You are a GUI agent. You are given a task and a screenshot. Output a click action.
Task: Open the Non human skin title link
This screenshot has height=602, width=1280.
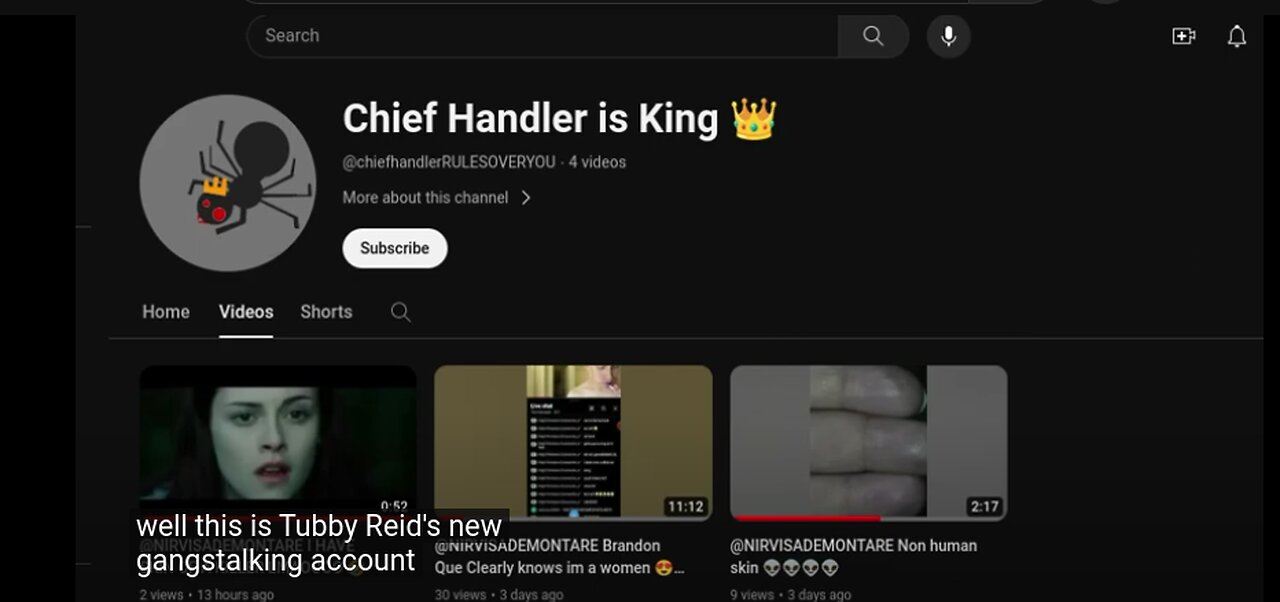pyautogui.click(x=853, y=556)
